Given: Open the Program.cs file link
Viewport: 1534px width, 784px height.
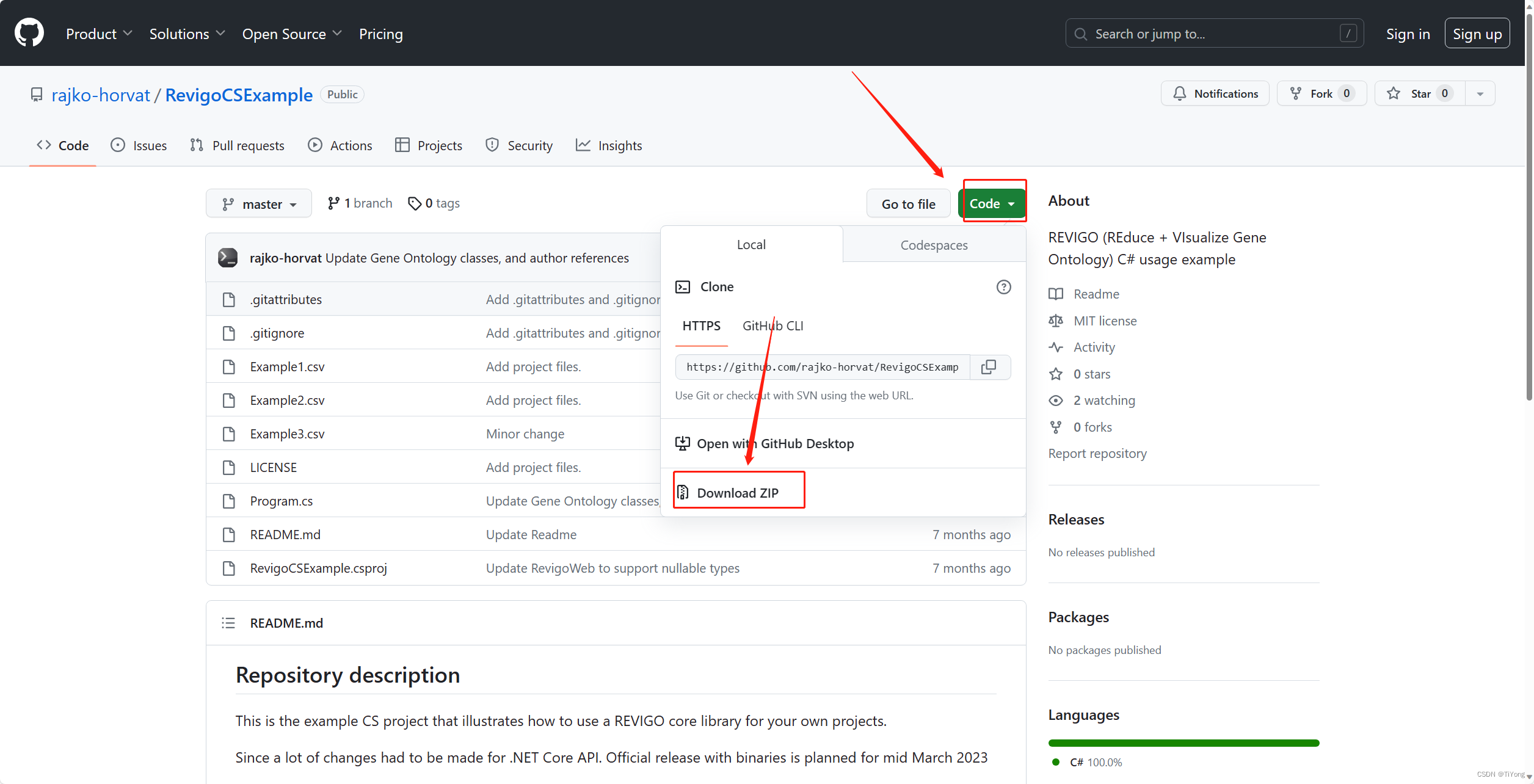Looking at the screenshot, I should coord(282,501).
